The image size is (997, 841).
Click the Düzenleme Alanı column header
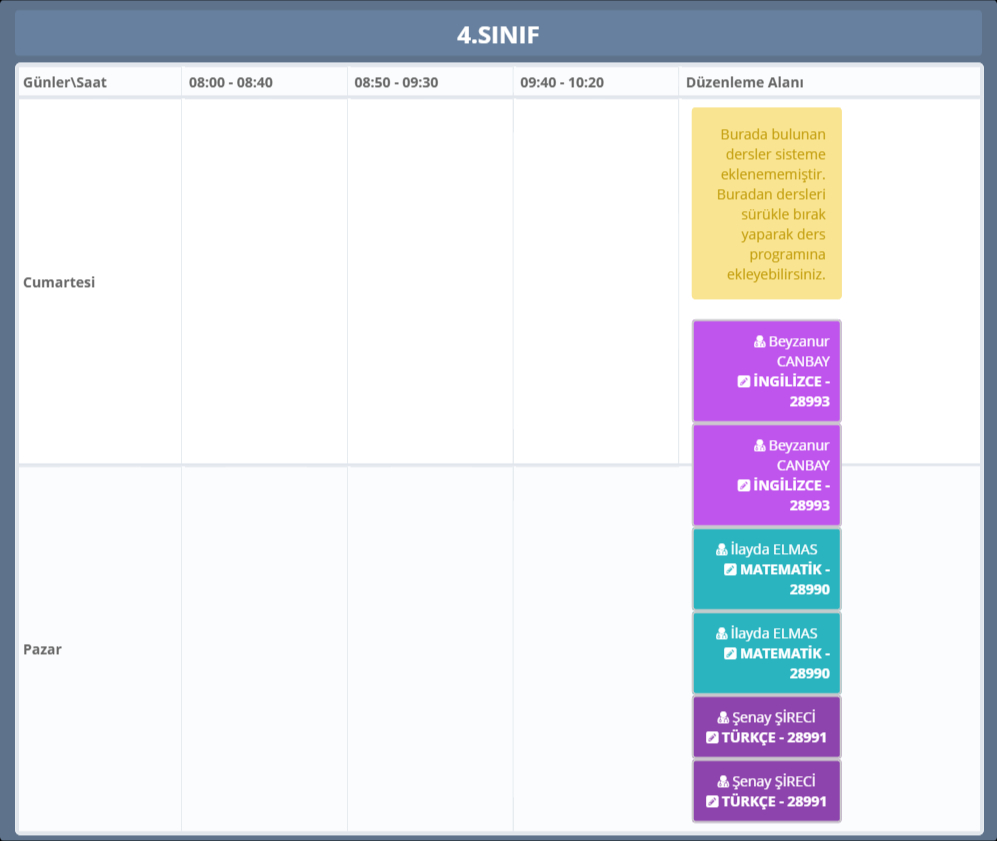point(744,82)
